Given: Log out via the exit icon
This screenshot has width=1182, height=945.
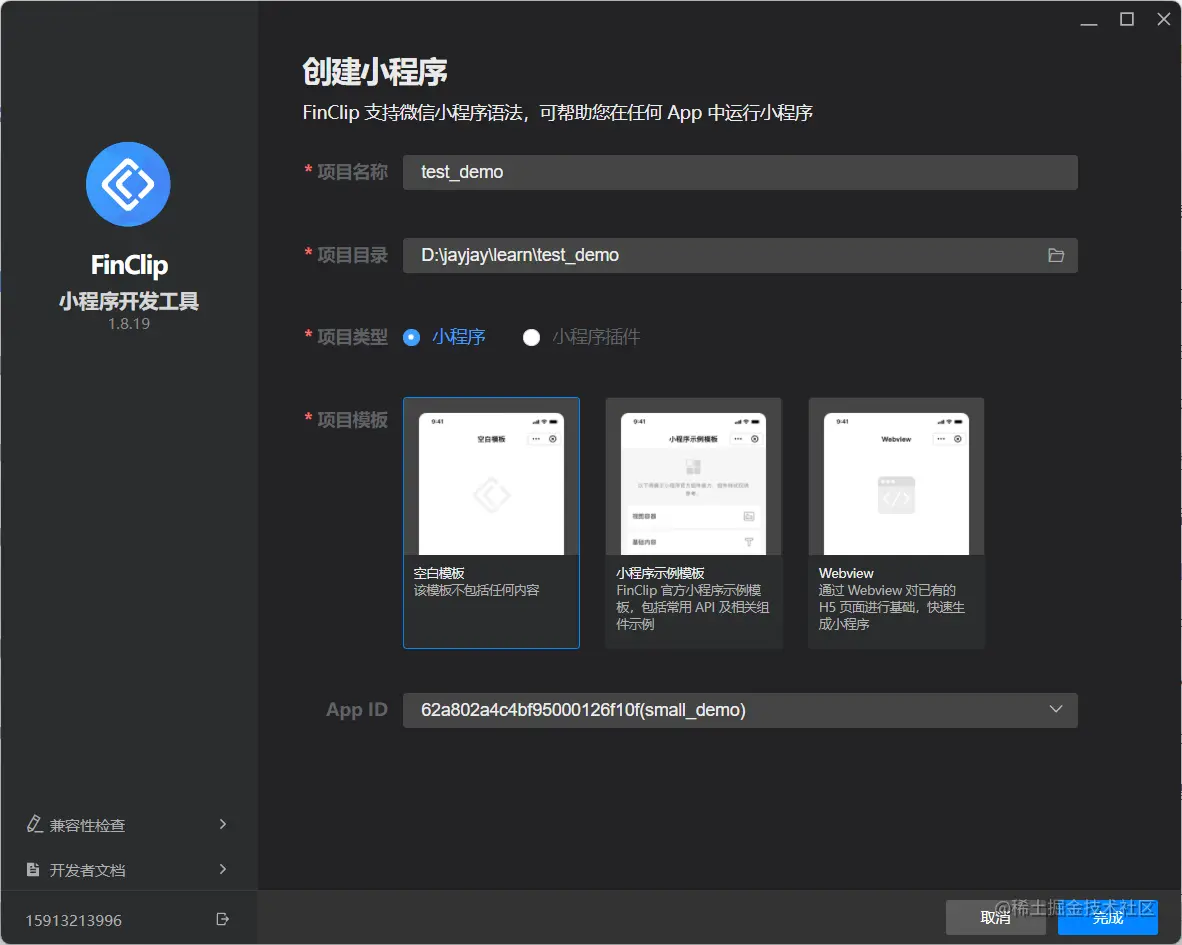Looking at the screenshot, I should coord(222,919).
